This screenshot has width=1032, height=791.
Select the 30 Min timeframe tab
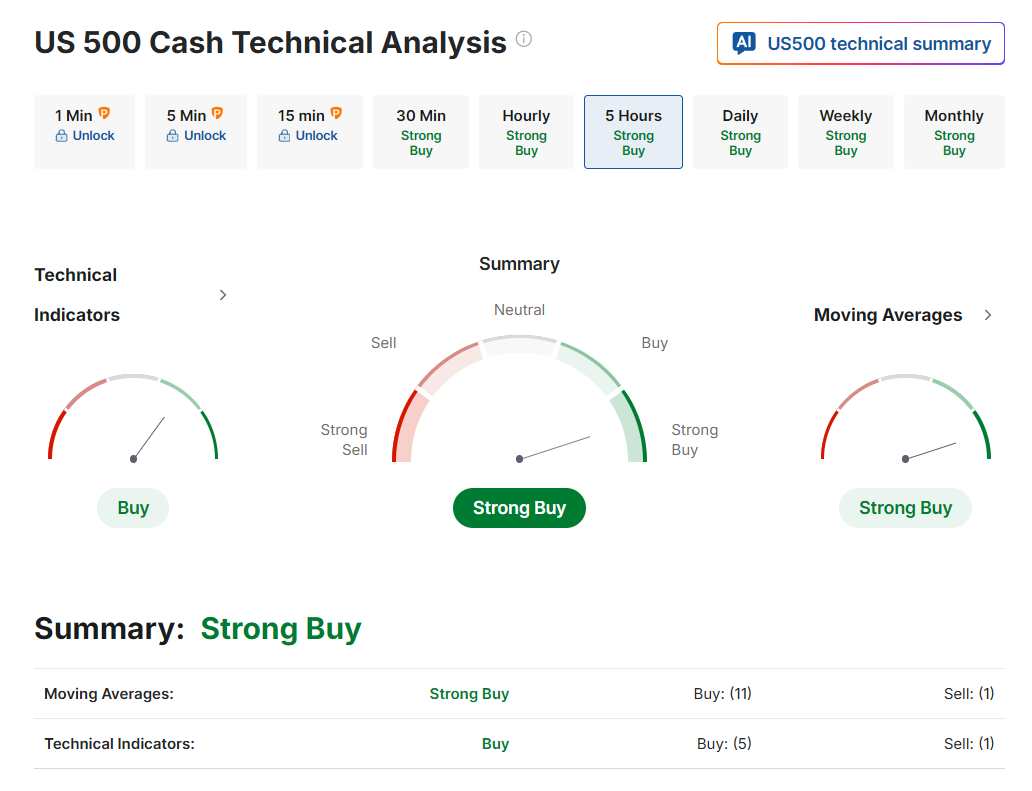[x=421, y=132]
